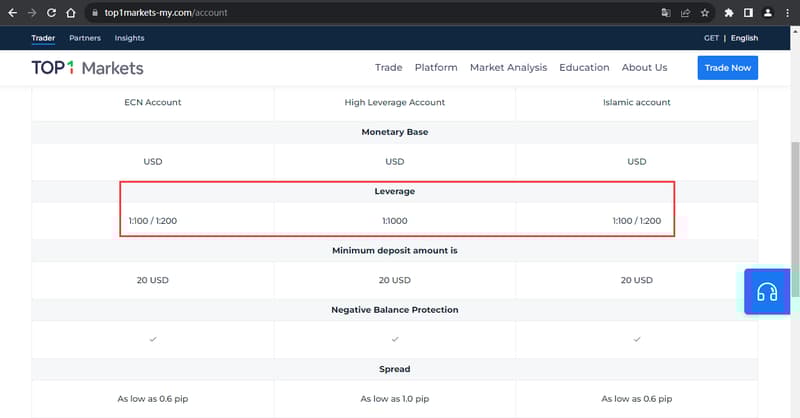The height and width of the screenshot is (418, 800).
Task: Open the browser extensions puzzle icon
Action: 729,13
